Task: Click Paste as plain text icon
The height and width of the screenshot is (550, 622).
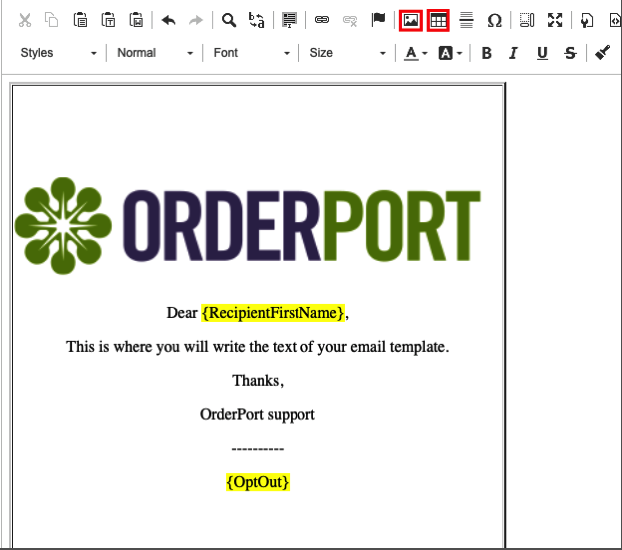Action: (x=108, y=20)
